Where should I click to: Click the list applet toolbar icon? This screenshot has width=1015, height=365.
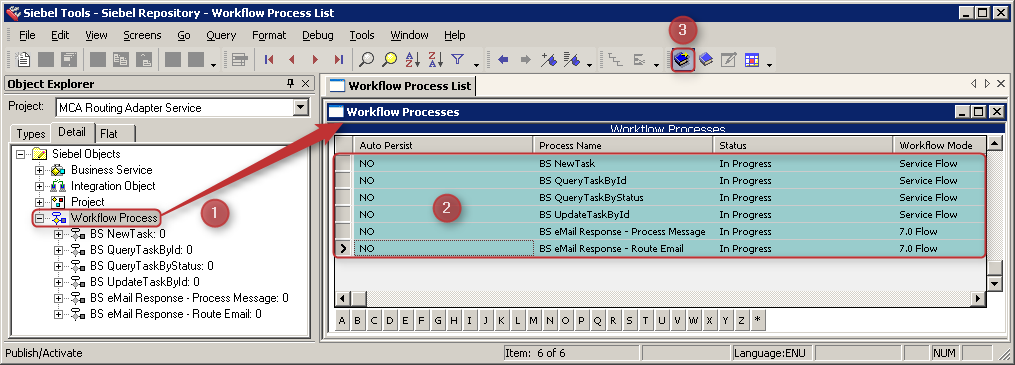pos(240,60)
